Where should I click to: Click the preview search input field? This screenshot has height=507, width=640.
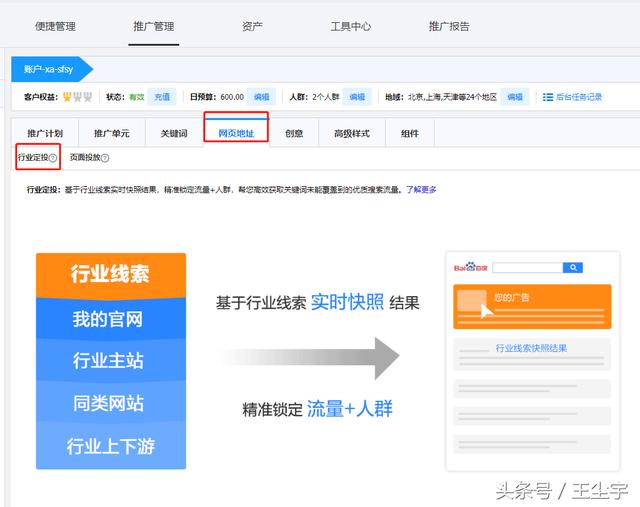(527, 268)
